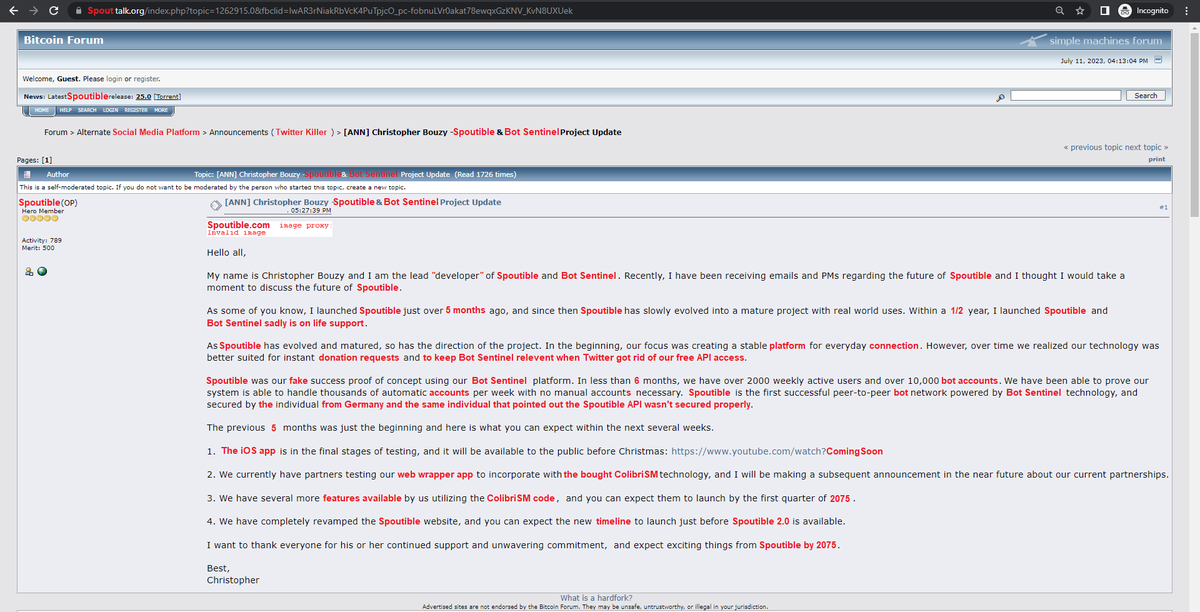
Task: Open the REGISTER tab in forum menu
Action: point(136,110)
